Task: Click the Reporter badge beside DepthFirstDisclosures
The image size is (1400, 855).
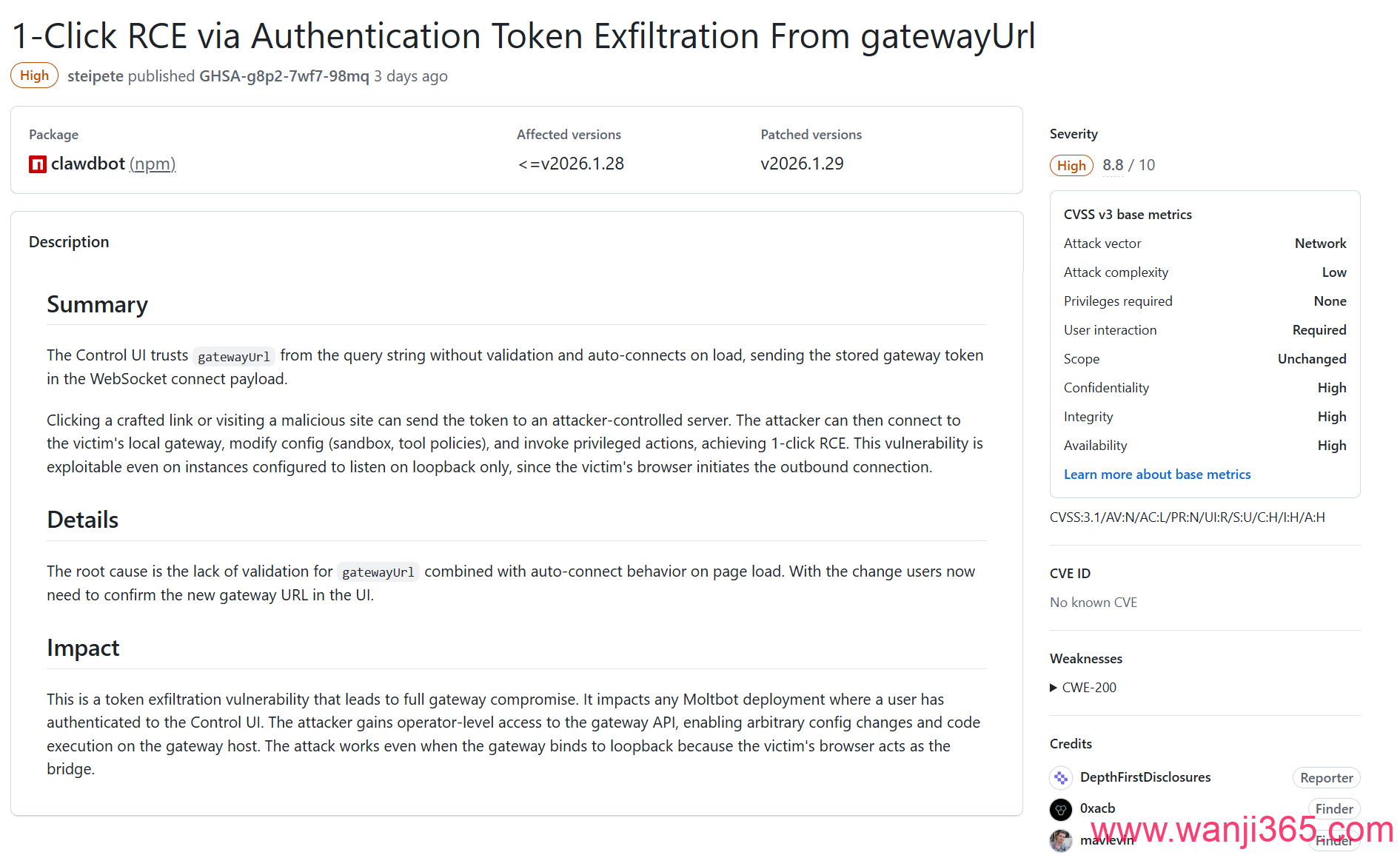Action: click(x=1326, y=777)
